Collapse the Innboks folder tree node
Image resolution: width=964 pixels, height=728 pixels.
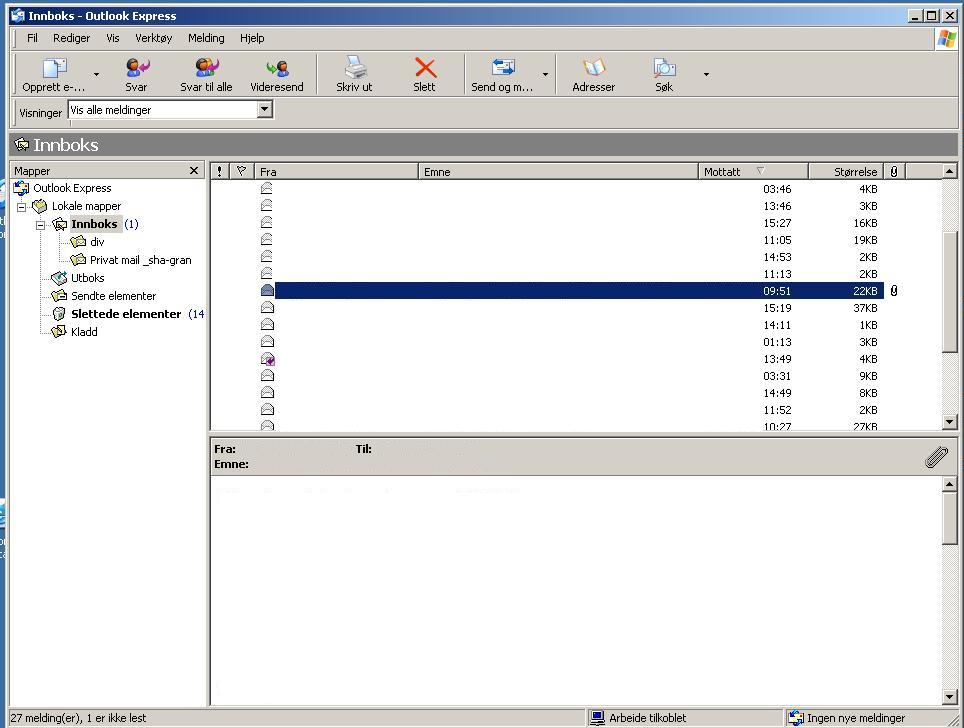click(41, 225)
